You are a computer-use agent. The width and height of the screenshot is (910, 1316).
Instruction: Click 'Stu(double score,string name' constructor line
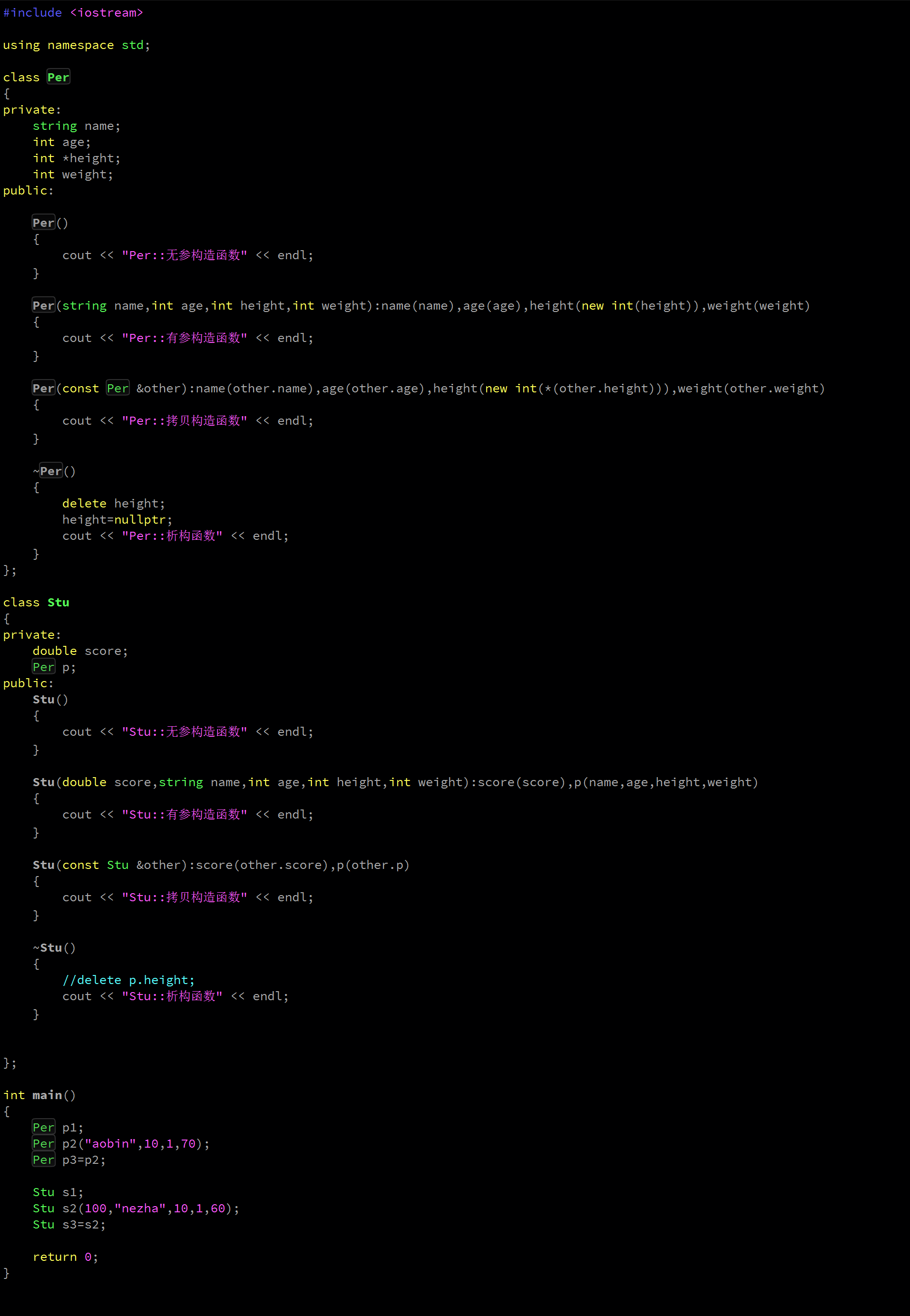(395, 782)
